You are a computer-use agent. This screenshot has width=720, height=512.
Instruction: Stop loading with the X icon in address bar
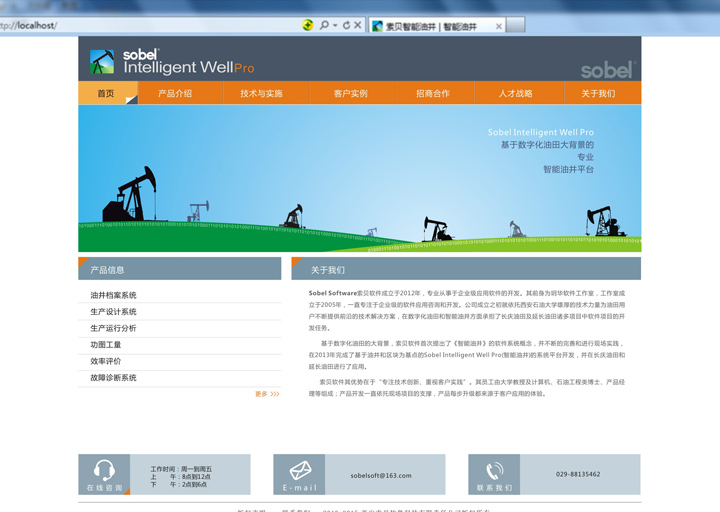coord(358,25)
